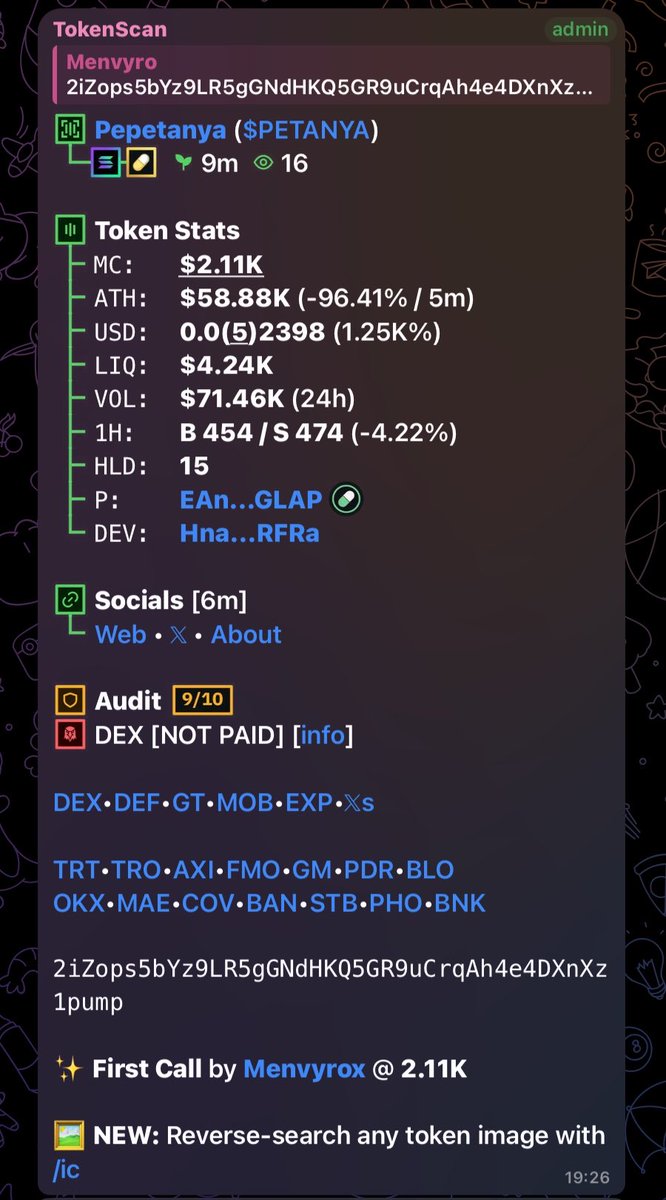666x1200 pixels.
Task: Tap the VOL value $71.46K
Action: 232,399
